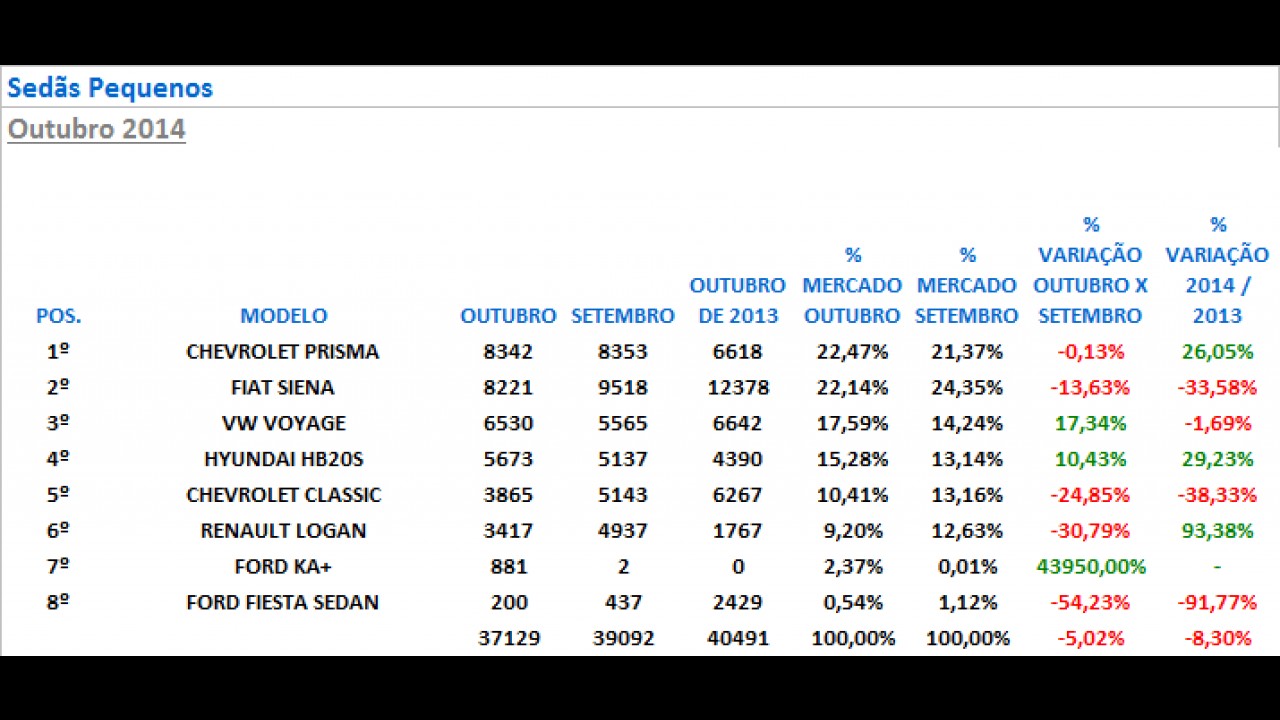The width and height of the screenshot is (1280, 720).
Task: Select '% VARIAÇÃO OUTUBRO X SETEMBRO' header
Action: [x=1090, y=270]
